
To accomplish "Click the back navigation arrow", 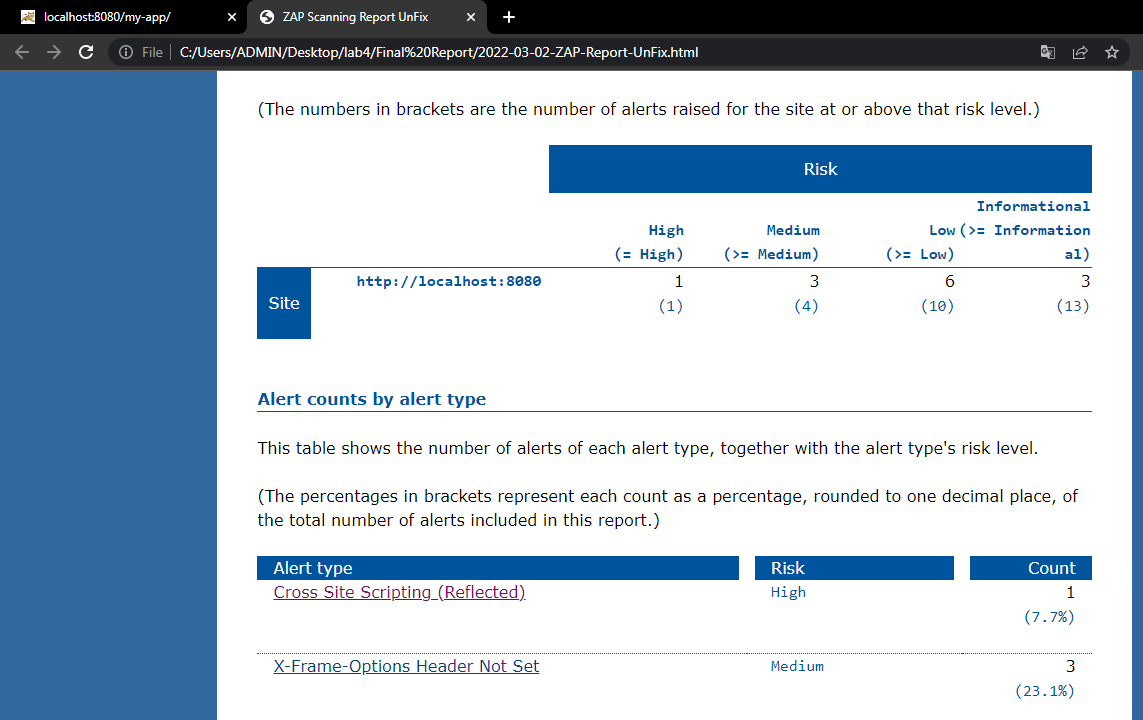I will [21, 52].
